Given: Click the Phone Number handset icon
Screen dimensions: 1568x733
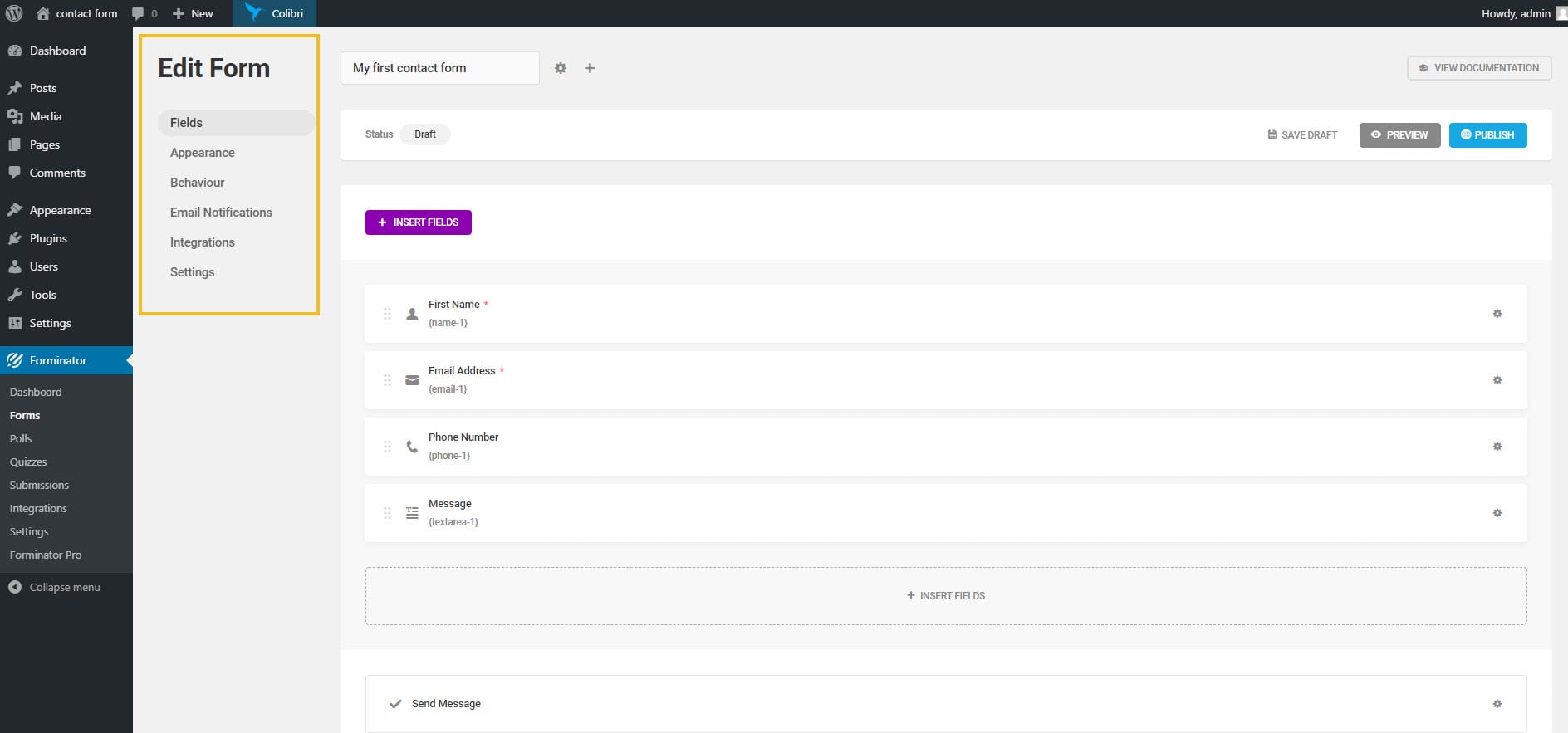Looking at the screenshot, I should [412, 447].
